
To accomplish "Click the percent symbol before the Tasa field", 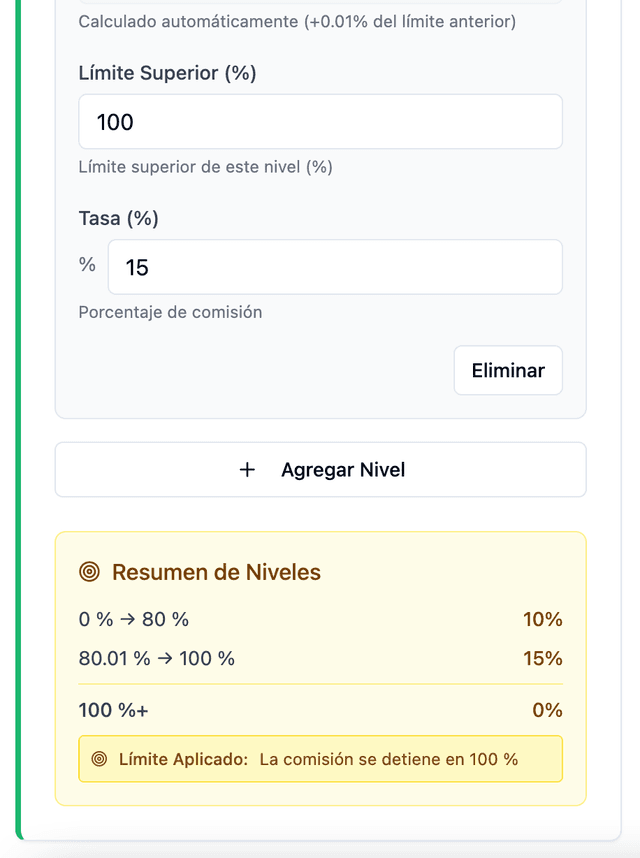I will 88,265.
